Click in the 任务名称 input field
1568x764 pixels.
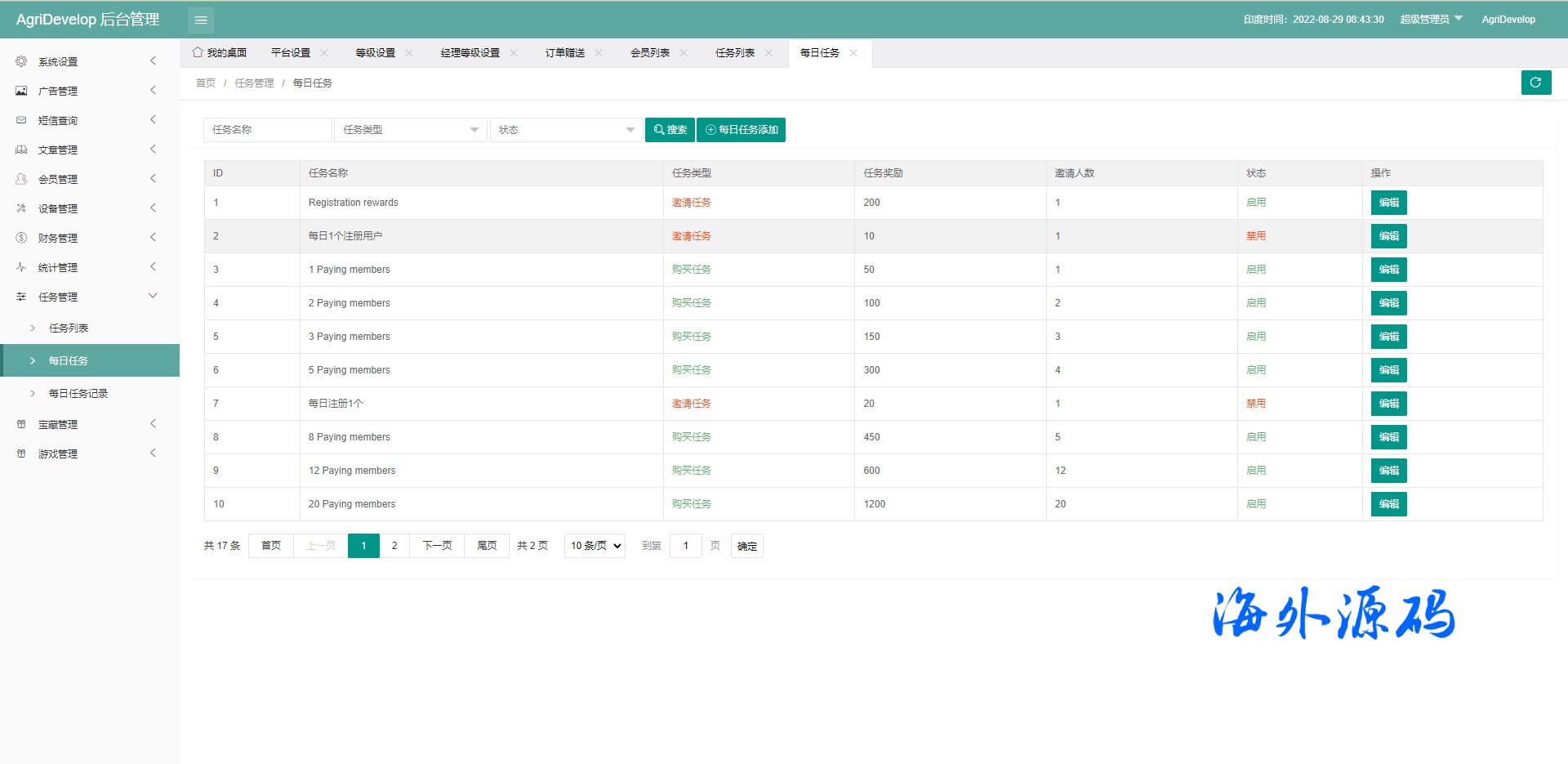coord(267,130)
